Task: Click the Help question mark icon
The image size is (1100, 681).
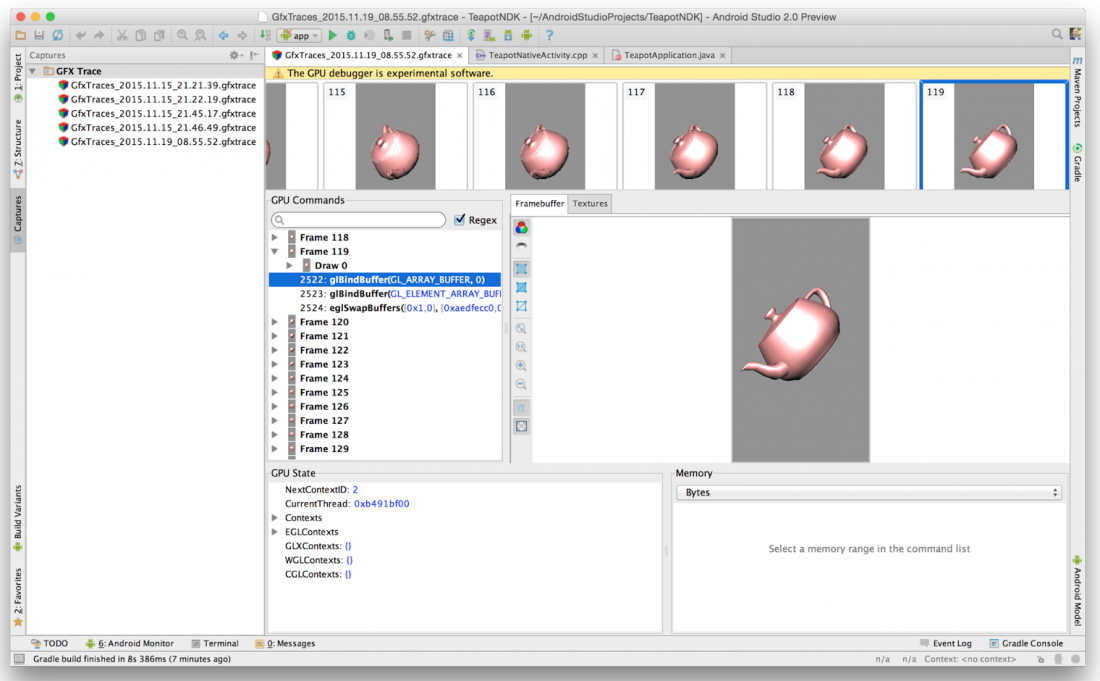Action: [549, 35]
